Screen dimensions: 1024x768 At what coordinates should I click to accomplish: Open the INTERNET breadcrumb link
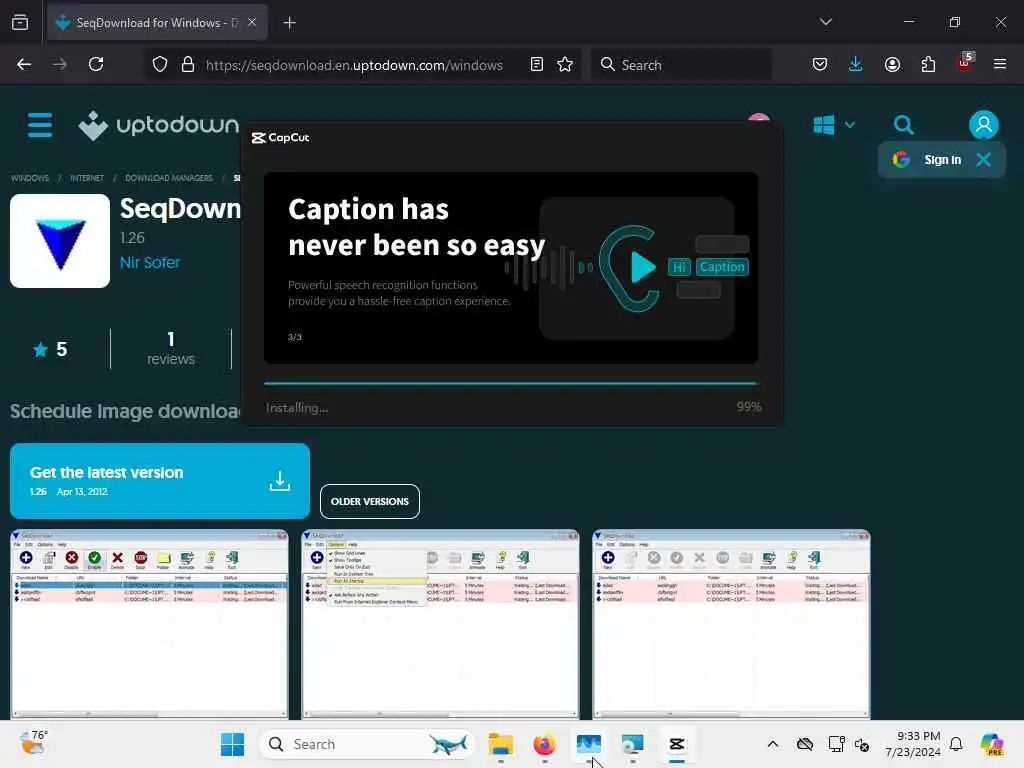pyautogui.click(x=87, y=178)
